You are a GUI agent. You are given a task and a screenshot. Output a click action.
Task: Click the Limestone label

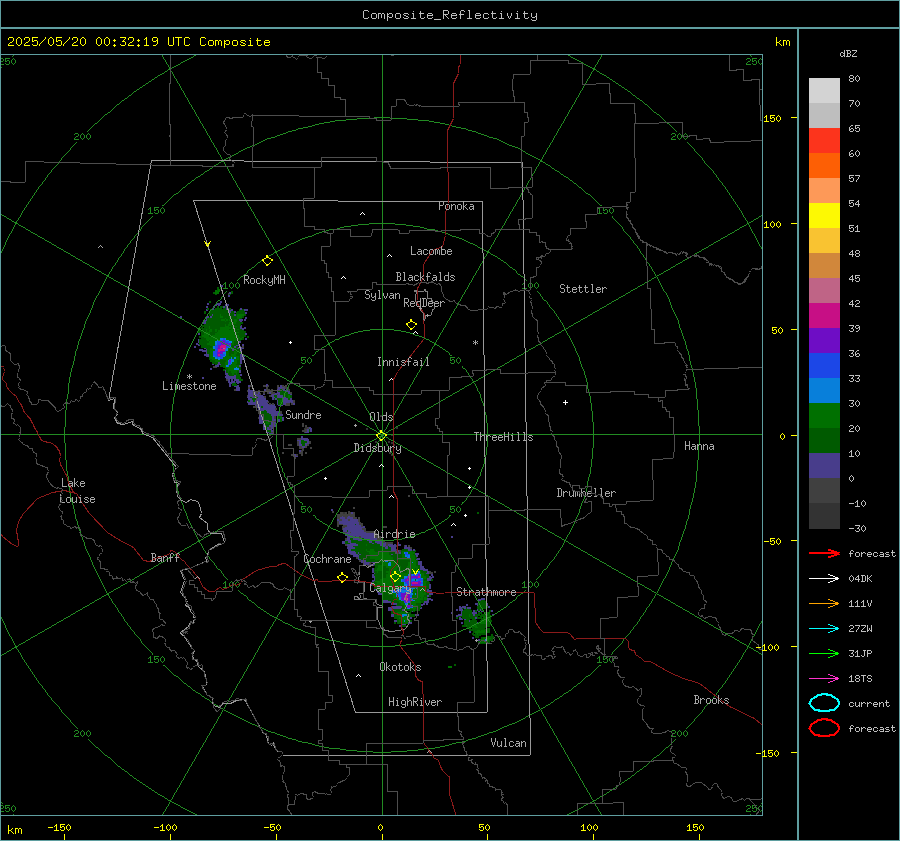189,386
